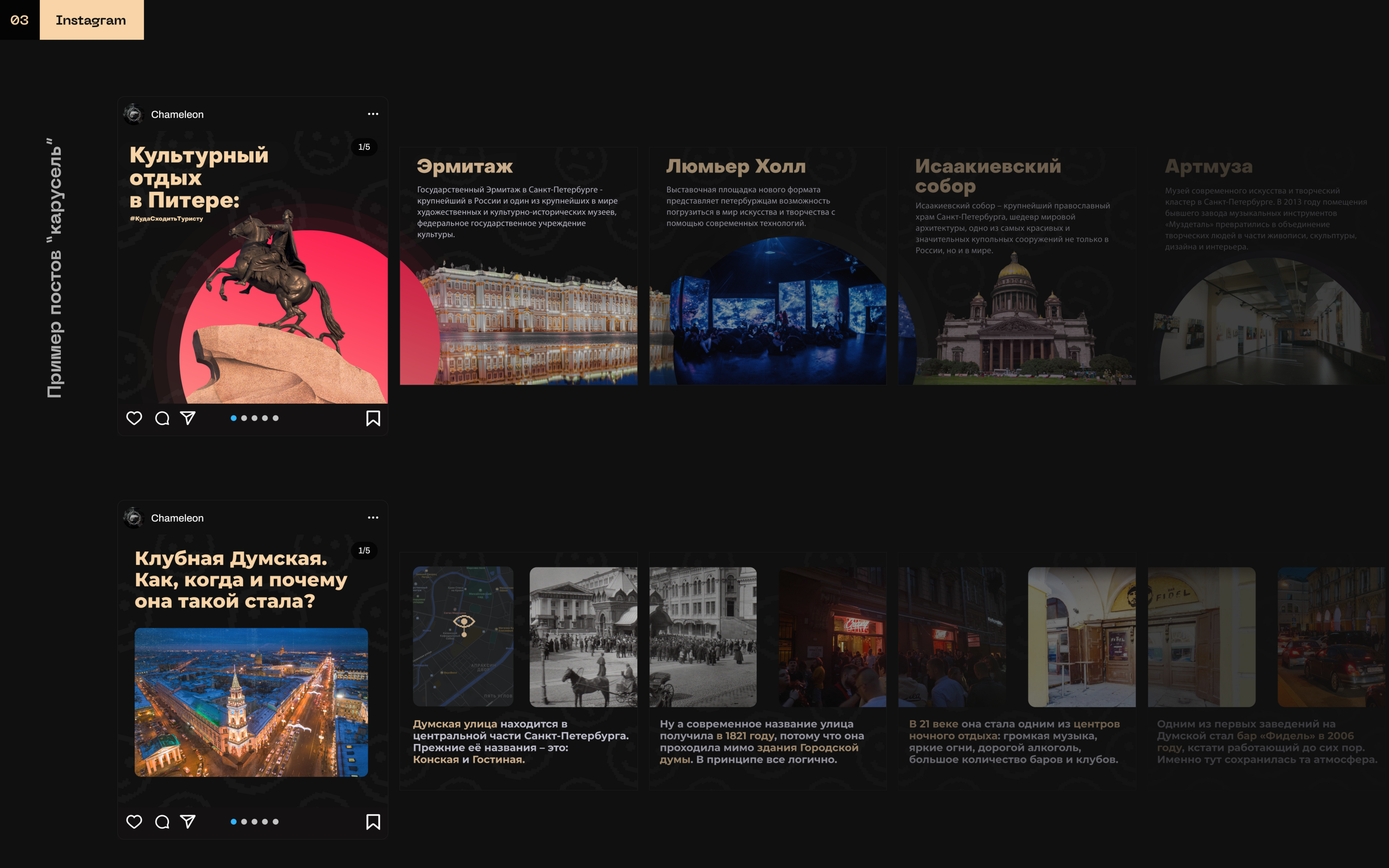Click the 1/5 counter on top post
The width and height of the screenshot is (1389, 868).
pos(364,147)
